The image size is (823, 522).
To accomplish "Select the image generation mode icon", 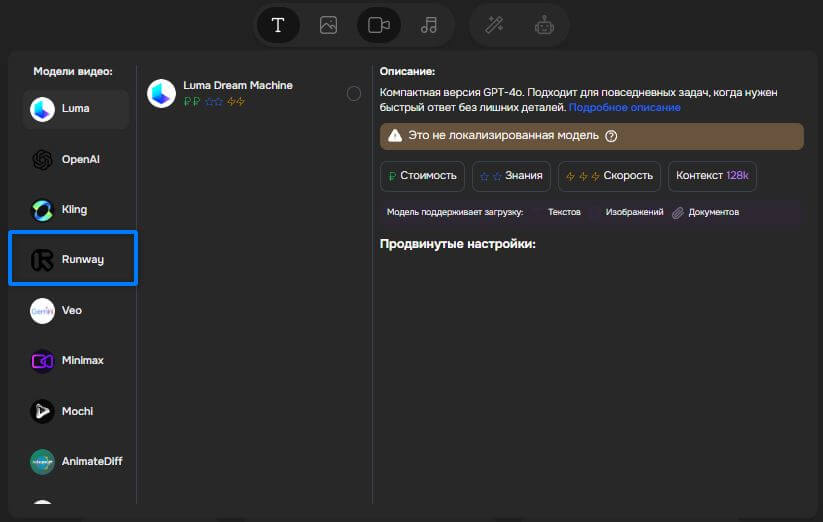I will [x=328, y=26].
